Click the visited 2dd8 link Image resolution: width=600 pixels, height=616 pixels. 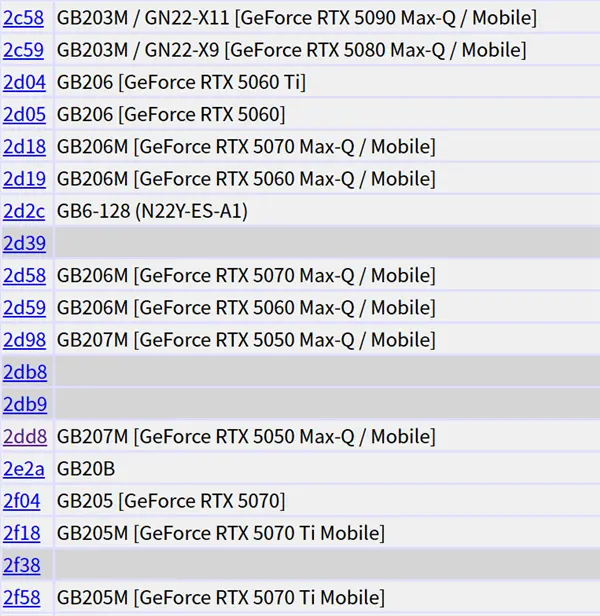tap(25, 437)
